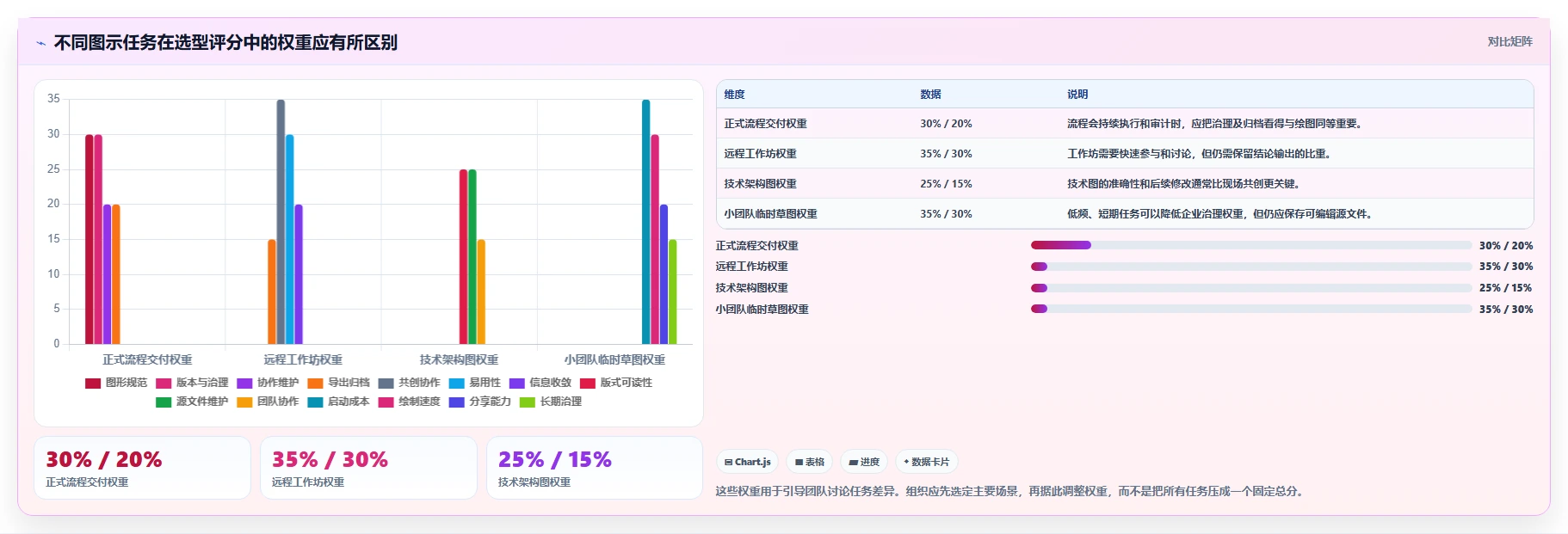
Task: Click the 技术架构图权重 progress bar
Action: (x=1251, y=288)
